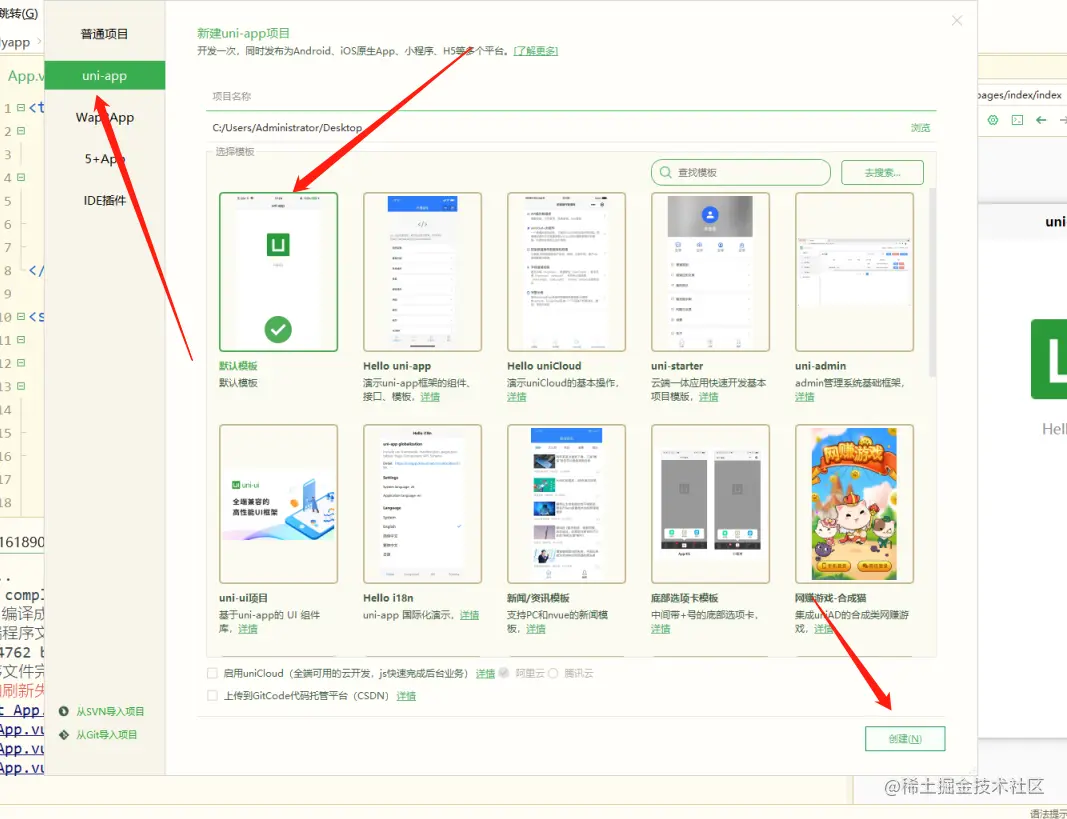Choose the uni-ui项目 template thumbnail

278,504
